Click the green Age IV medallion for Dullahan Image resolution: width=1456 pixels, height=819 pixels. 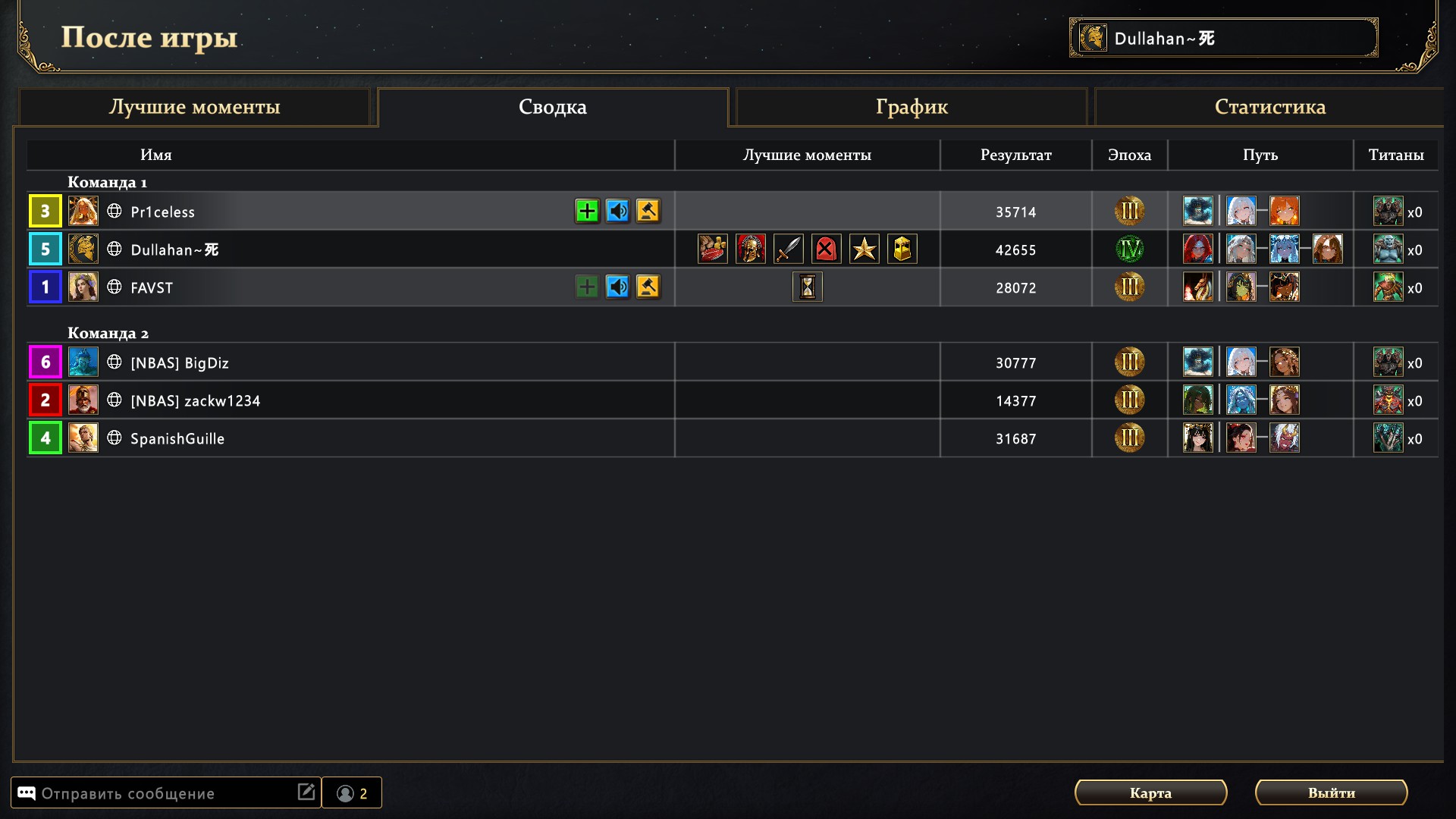tap(1129, 249)
